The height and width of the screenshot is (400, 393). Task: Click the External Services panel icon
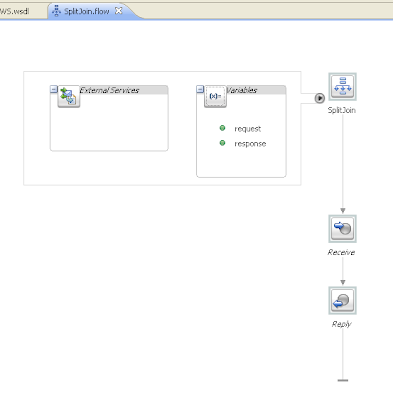(x=69, y=96)
